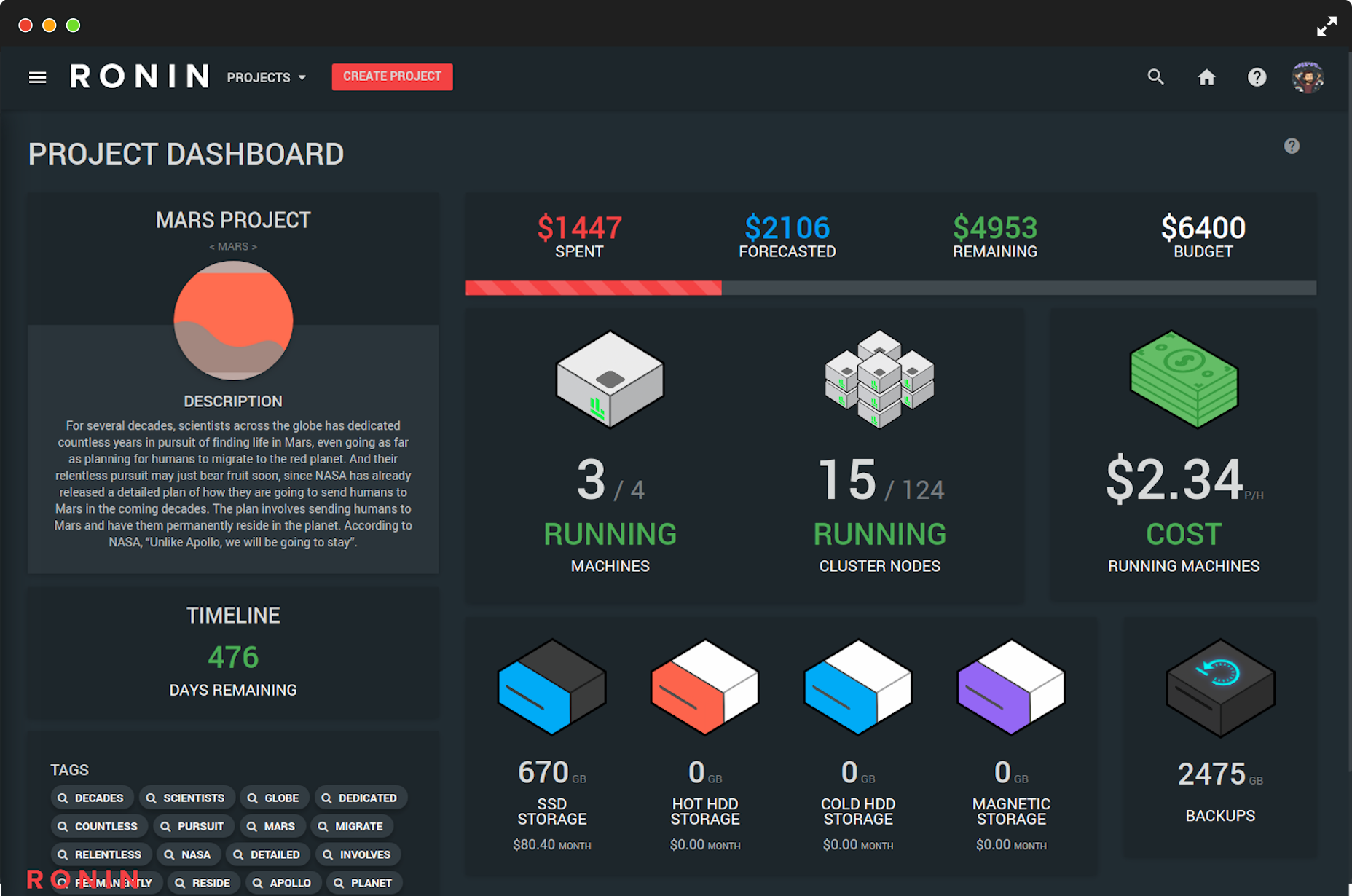Viewport: 1352px width, 896px height.
Task: Open the Magnetic storage icon
Action: tap(1010, 687)
